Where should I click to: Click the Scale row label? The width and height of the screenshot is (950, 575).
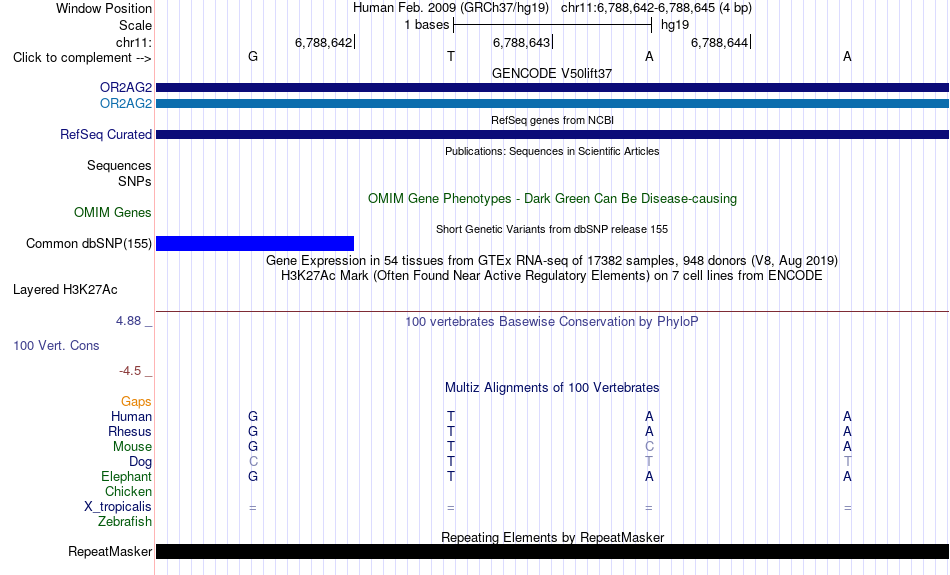point(135,25)
